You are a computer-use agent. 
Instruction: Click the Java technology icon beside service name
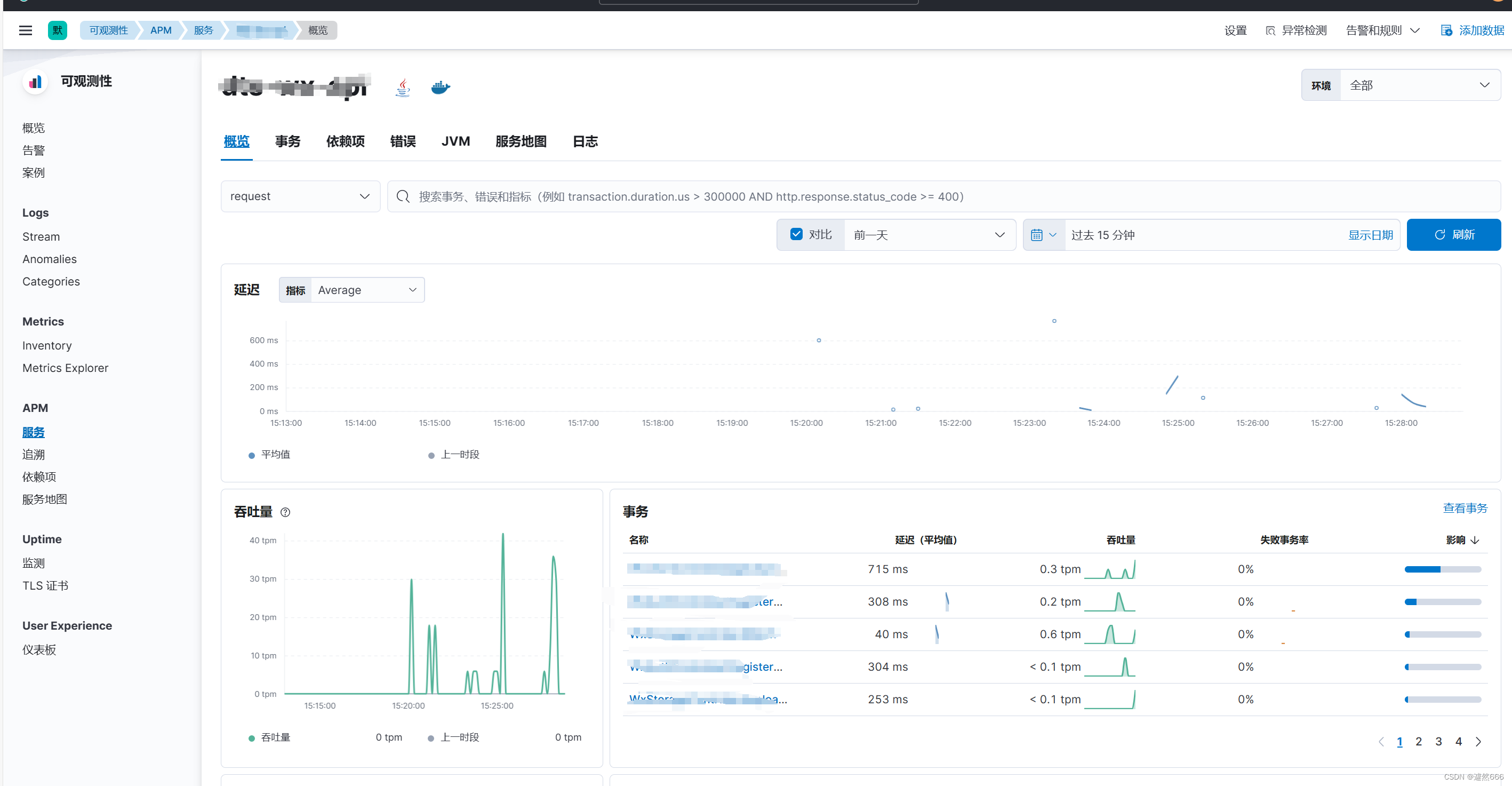[x=403, y=87]
